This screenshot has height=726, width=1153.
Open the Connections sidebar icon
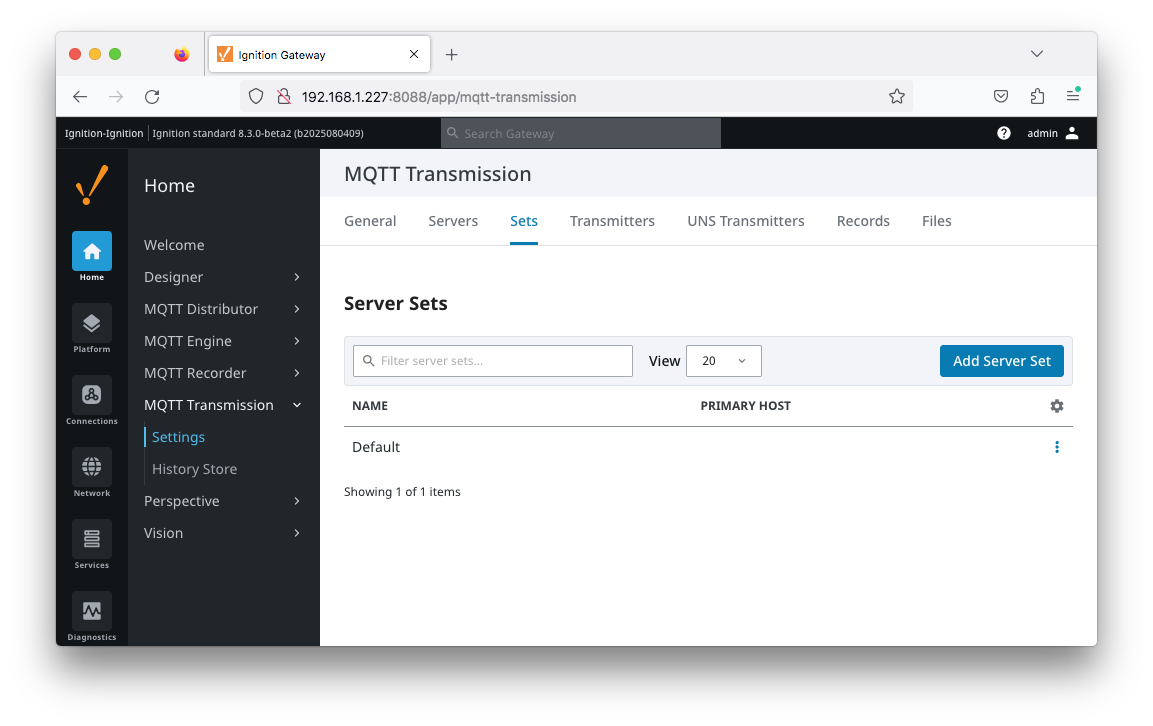(92, 396)
